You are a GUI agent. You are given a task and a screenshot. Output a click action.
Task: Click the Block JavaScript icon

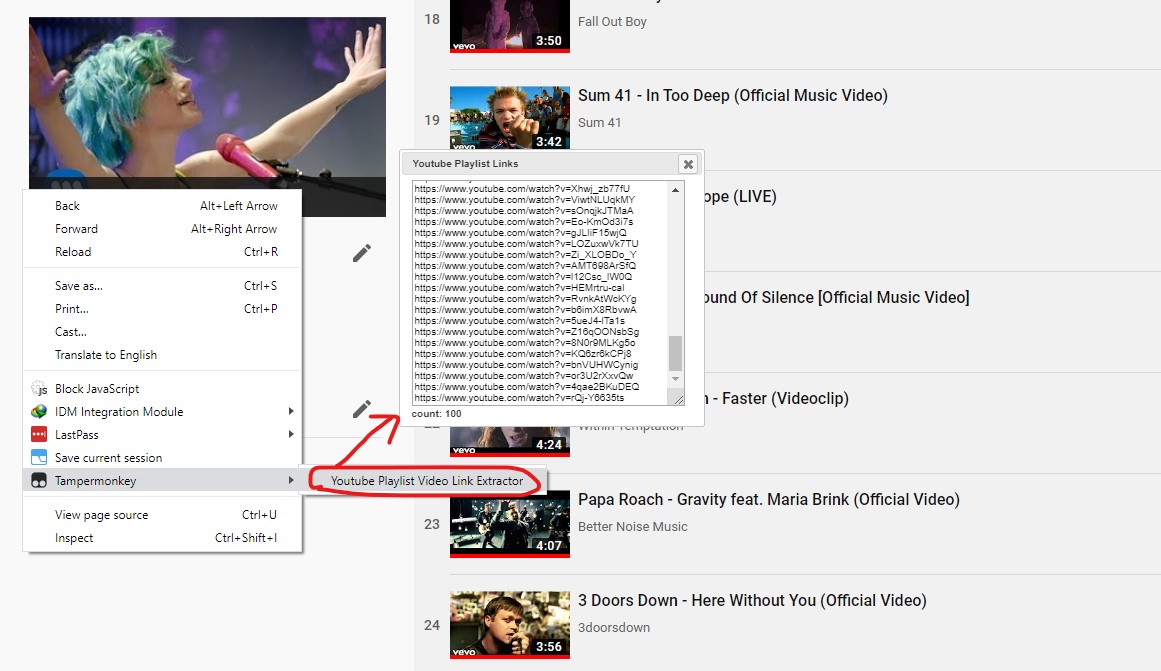39,389
